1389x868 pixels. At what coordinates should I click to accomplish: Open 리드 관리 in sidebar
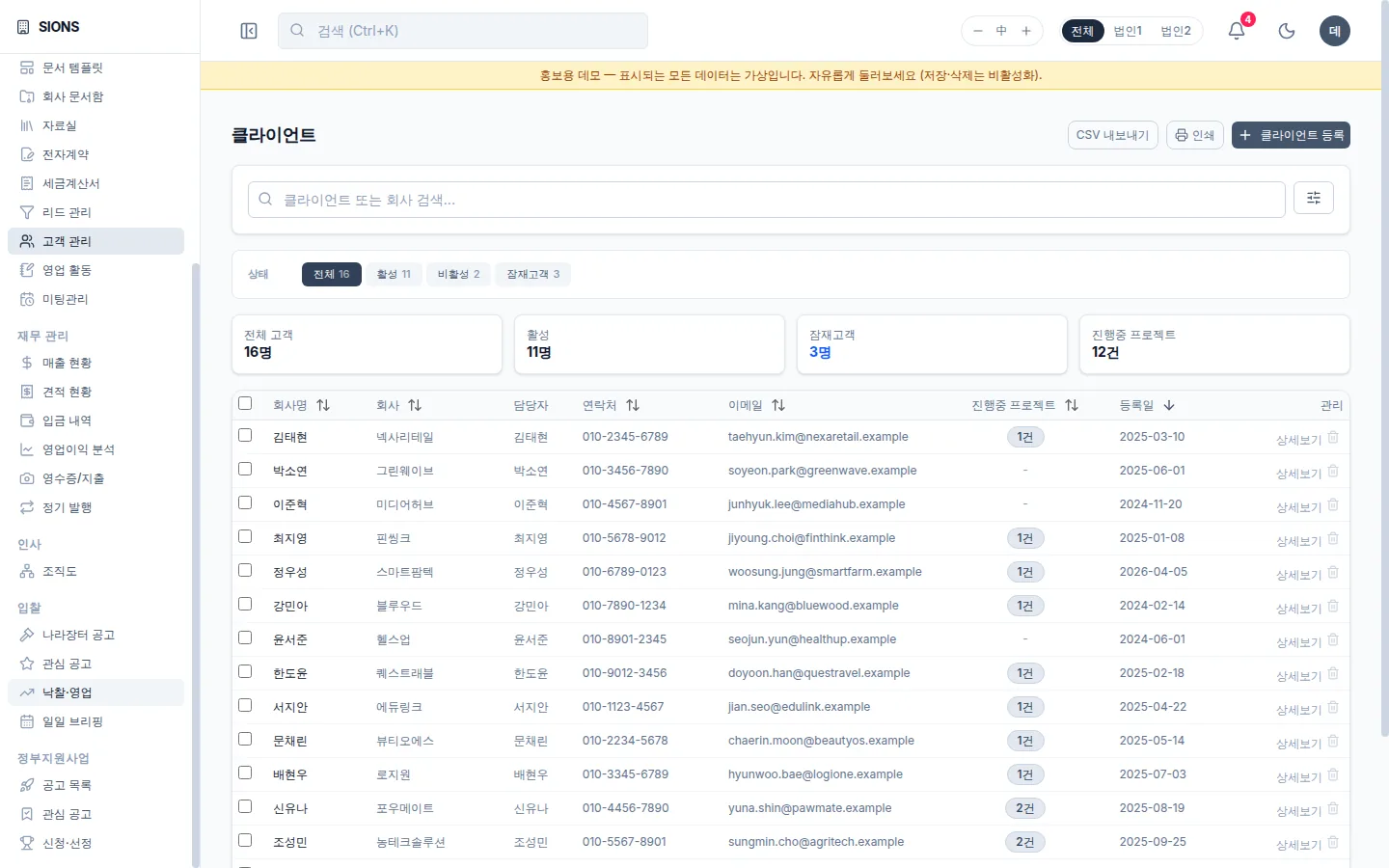[95, 212]
